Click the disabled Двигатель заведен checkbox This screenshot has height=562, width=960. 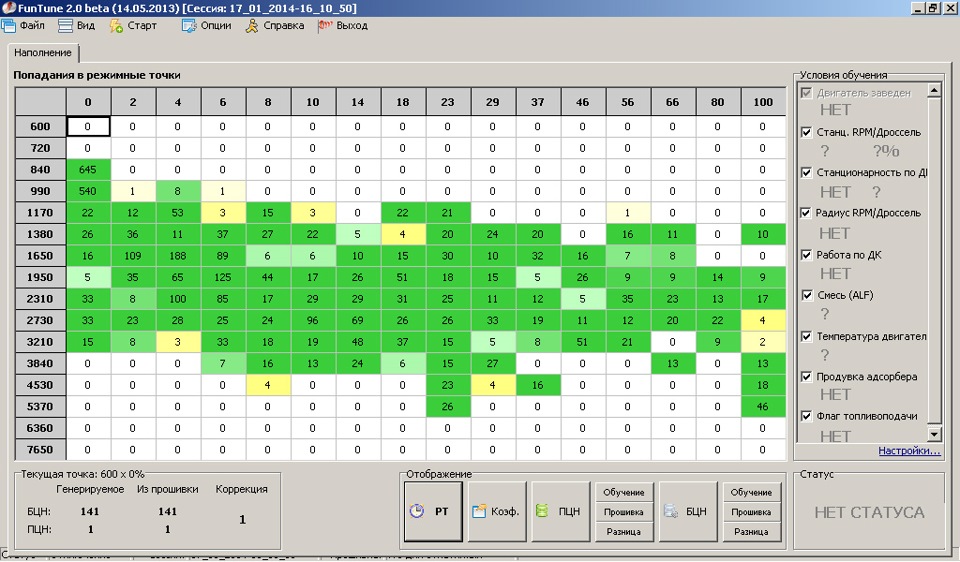[806, 93]
